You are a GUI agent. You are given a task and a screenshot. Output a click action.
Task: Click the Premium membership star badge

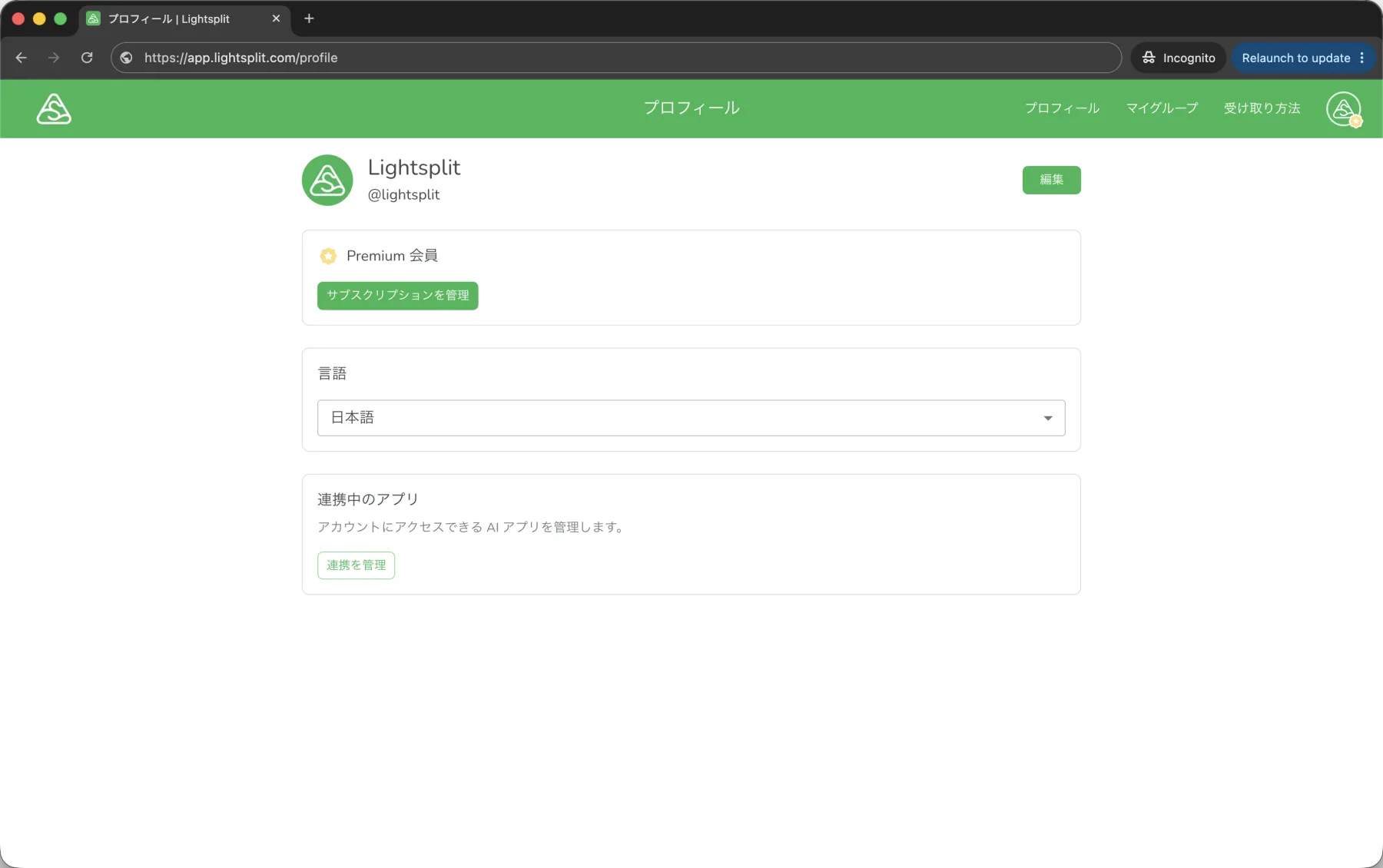coord(328,256)
